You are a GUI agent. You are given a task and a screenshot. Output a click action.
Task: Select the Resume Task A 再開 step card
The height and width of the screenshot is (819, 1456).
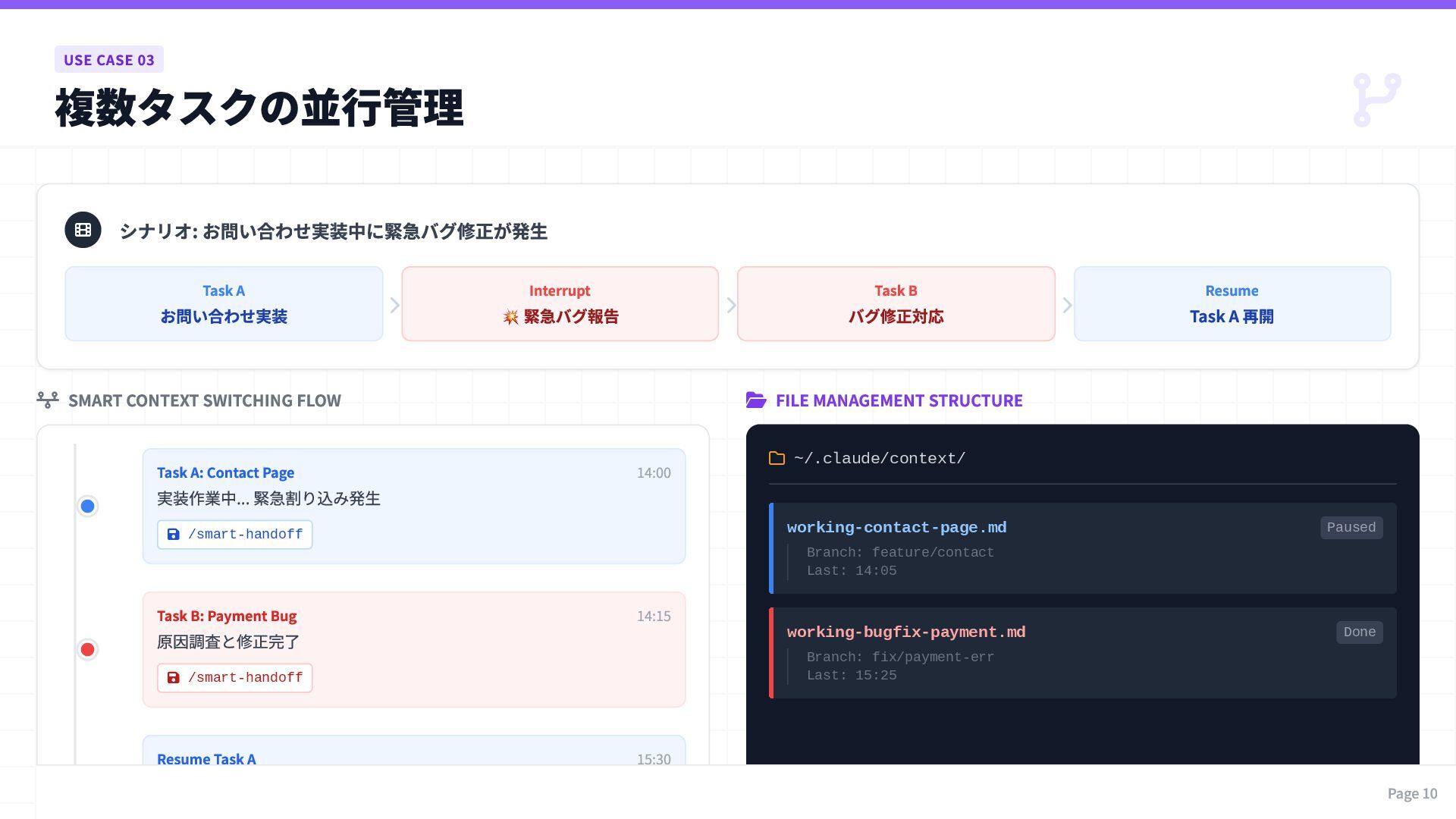[1232, 303]
